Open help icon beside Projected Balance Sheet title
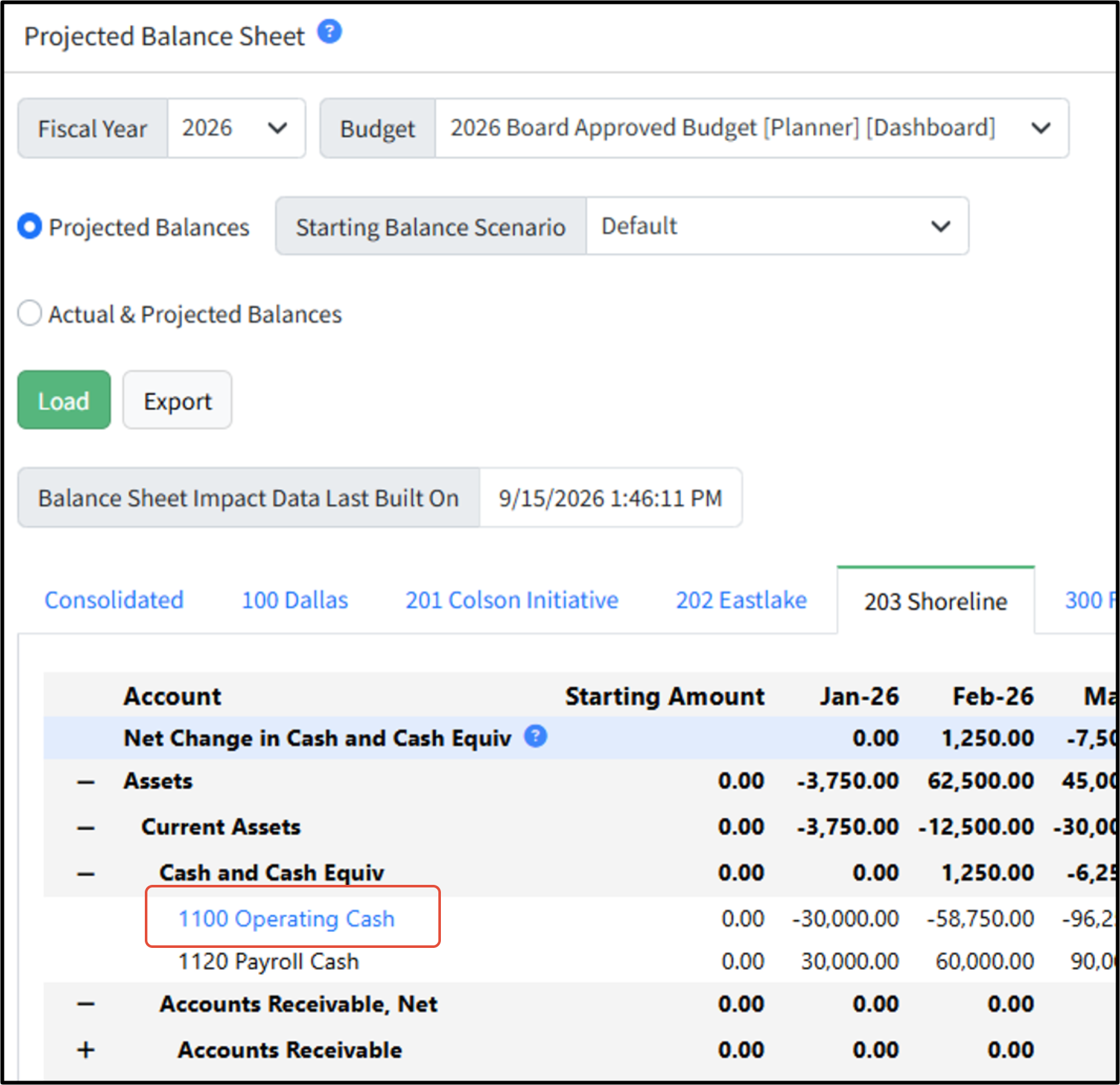The height and width of the screenshot is (1085, 1120). pos(330,32)
